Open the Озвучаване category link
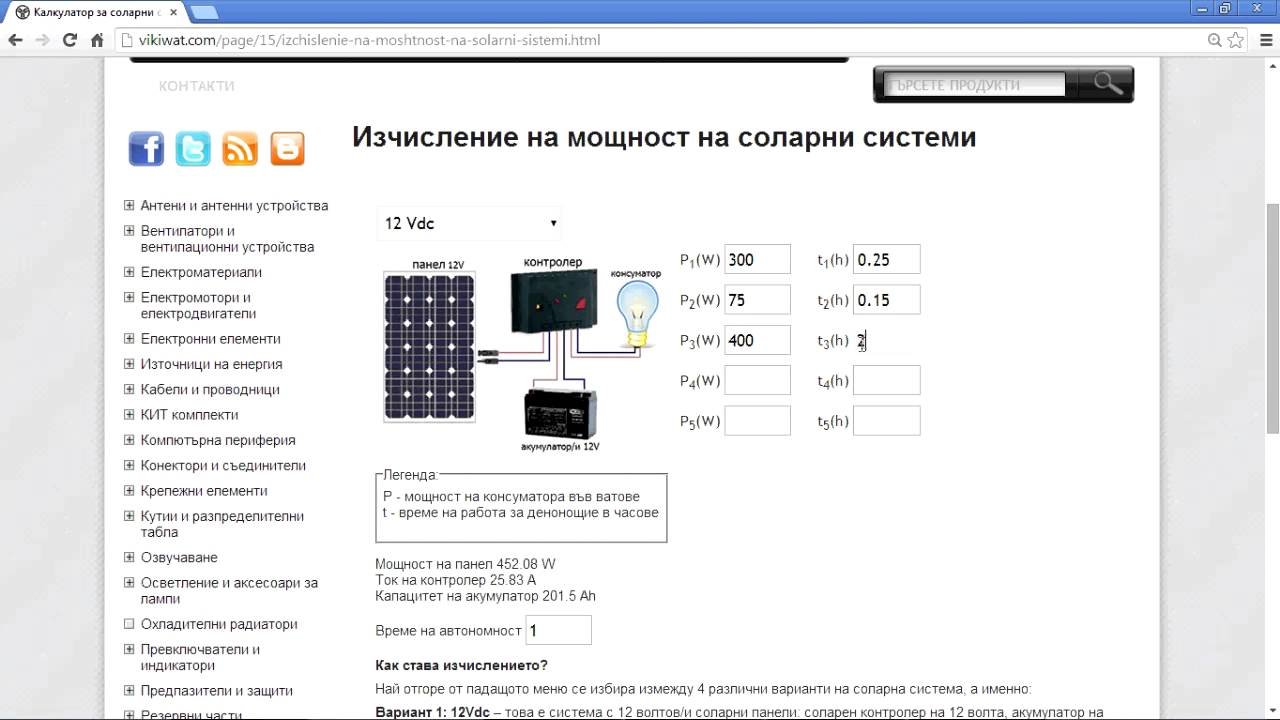This screenshot has height=720, width=1280. click(x=179, y=558)
